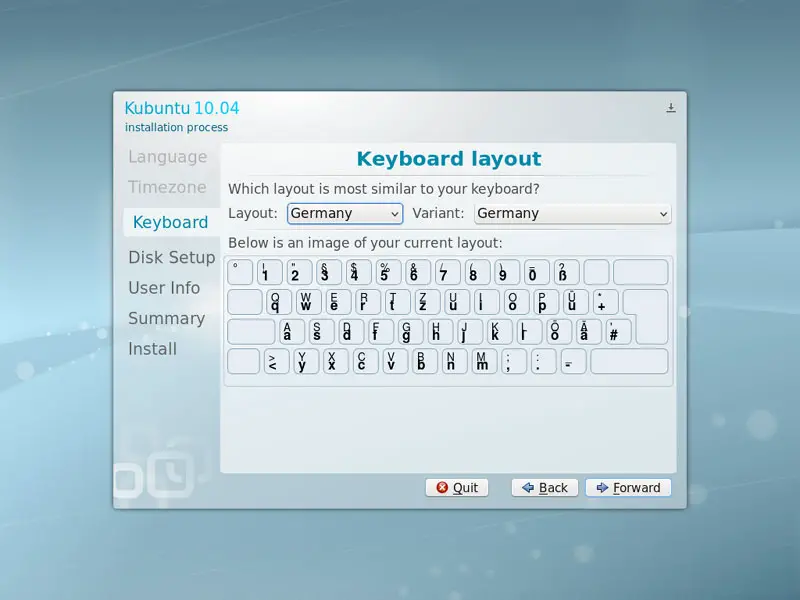Click the ß key in the layout preview
Viewport: 800px width, 600px height.
click(566, 272)
